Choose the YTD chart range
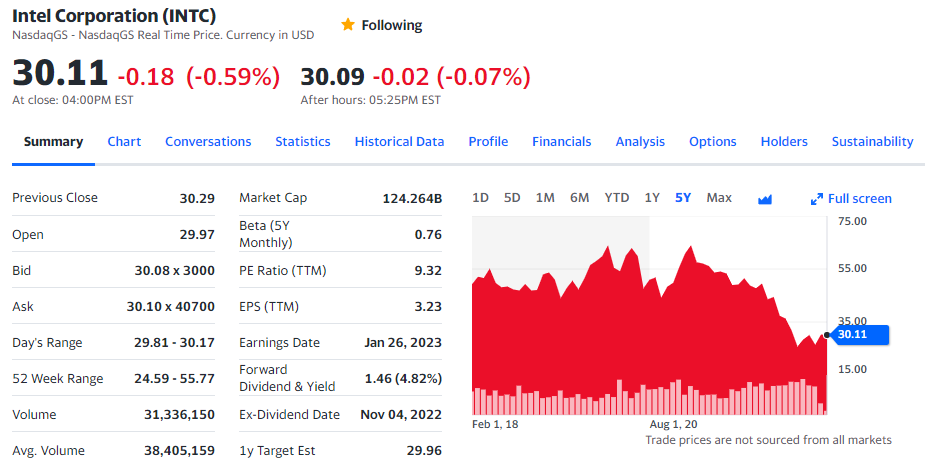The height and width of the screenshot is (473, 925). (x=616, y=198)
